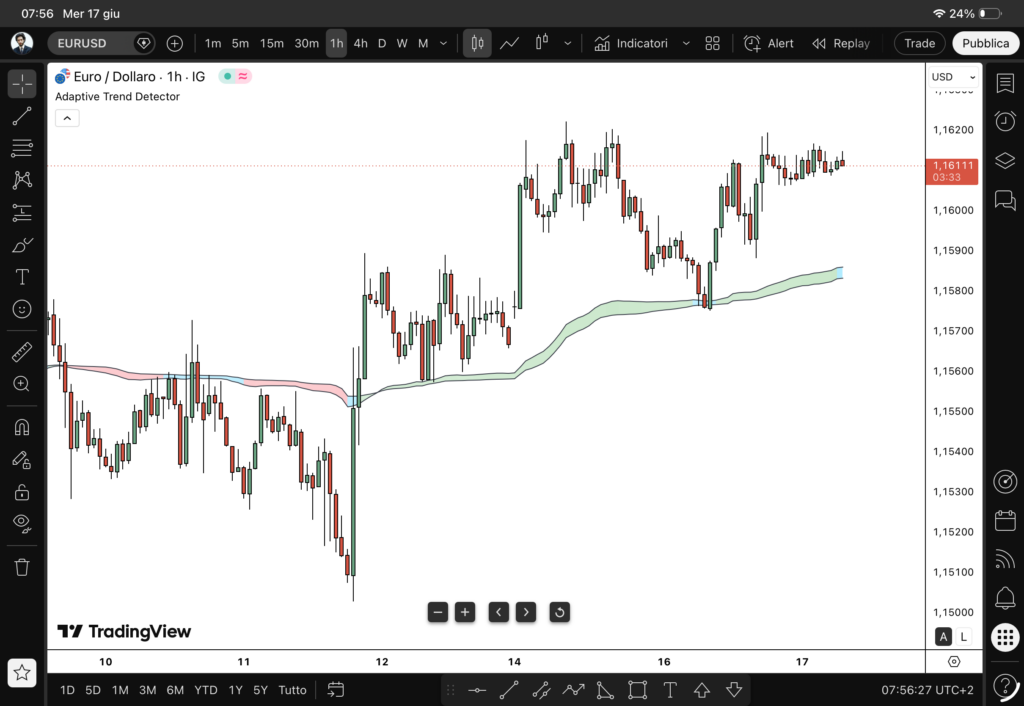
Task: Collapse the indicator legend chevron
Action: click(67, 118)
